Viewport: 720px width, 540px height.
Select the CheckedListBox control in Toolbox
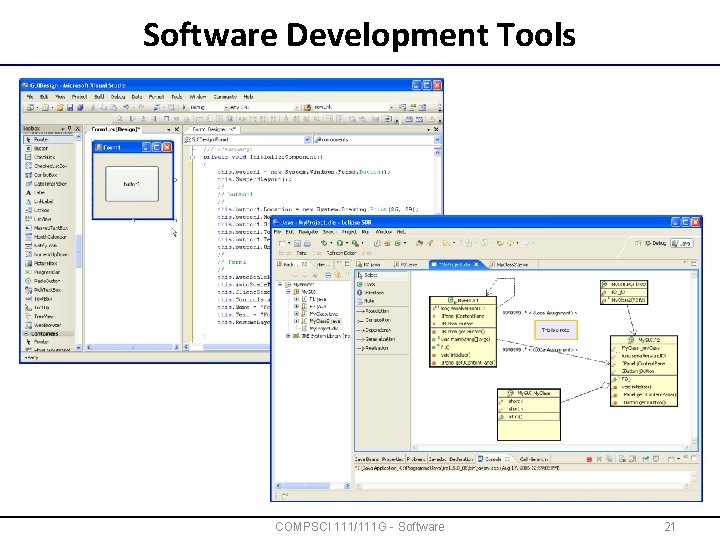tap(48, 166)
